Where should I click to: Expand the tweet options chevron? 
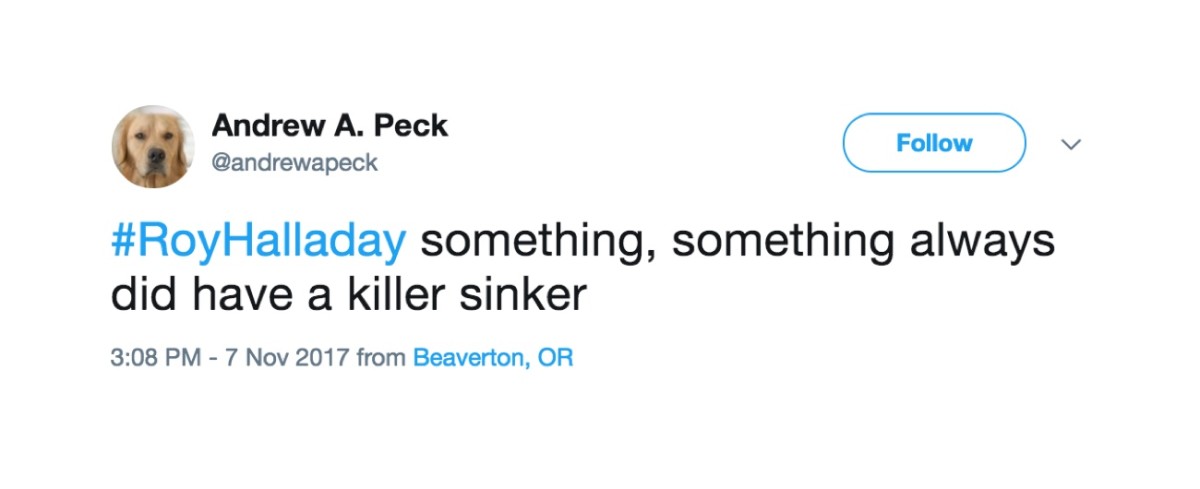[x=1071, y=145]
